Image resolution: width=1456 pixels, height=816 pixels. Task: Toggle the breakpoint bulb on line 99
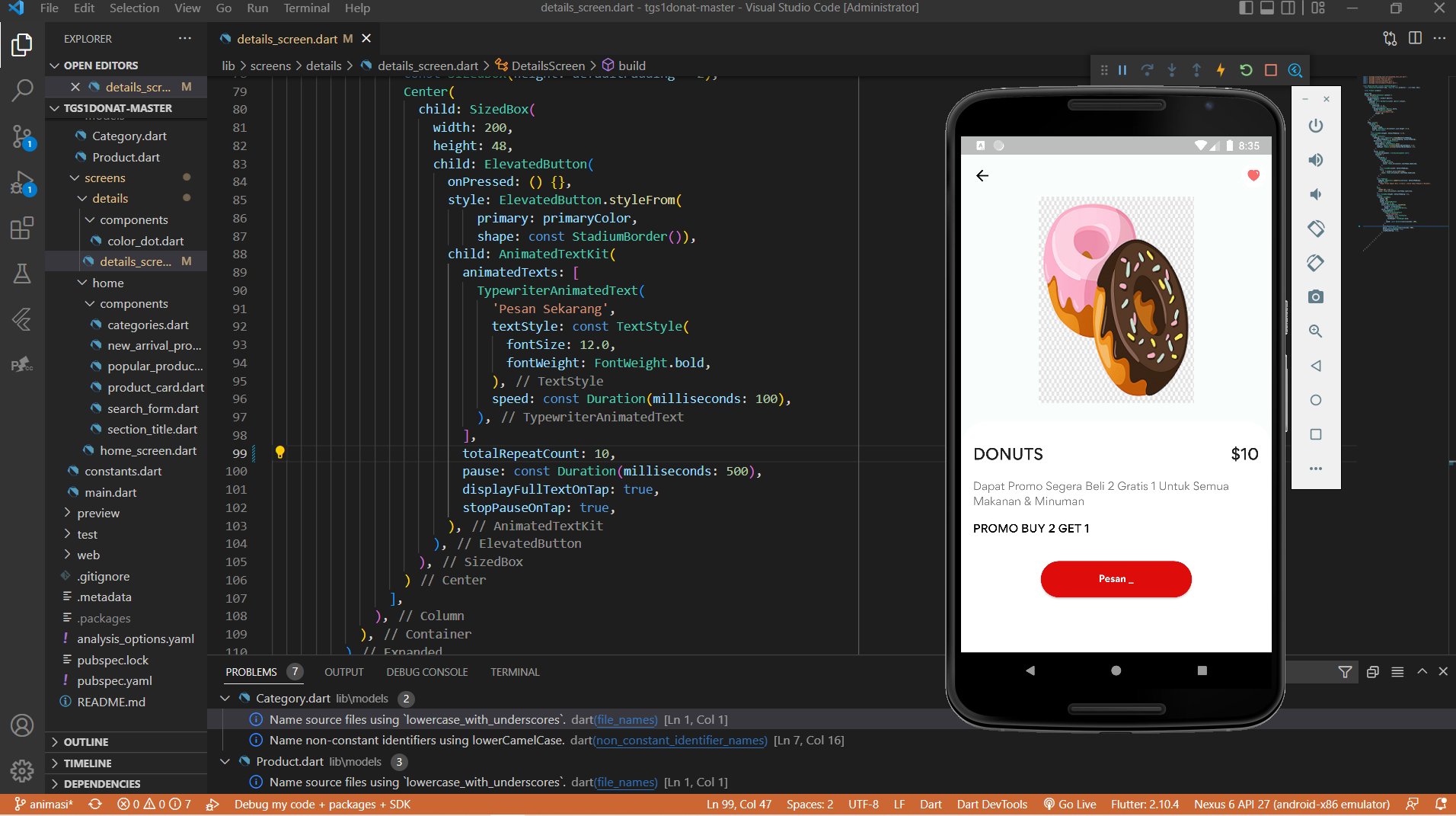(x=280, y=452)
